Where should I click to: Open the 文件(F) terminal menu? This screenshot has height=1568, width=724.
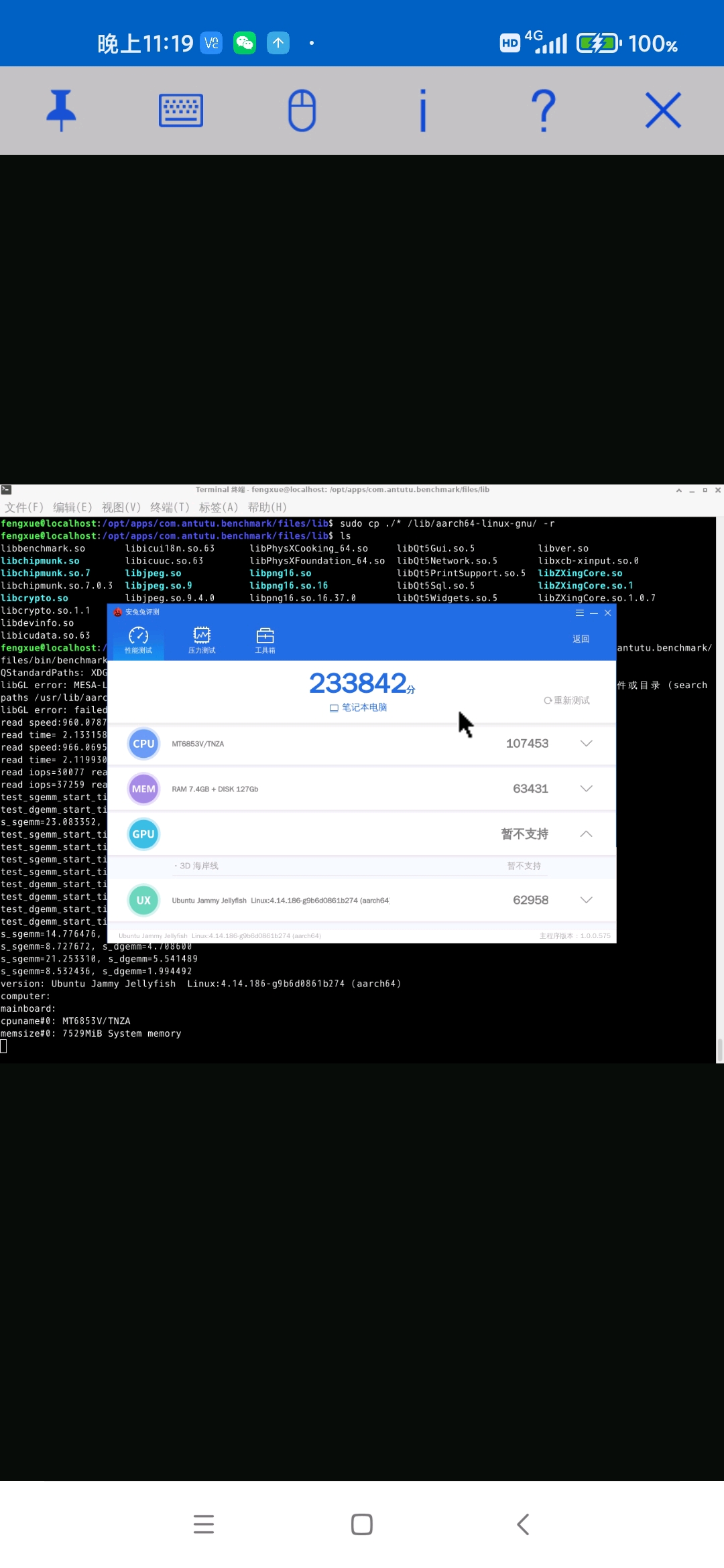(x=24, y=507)
